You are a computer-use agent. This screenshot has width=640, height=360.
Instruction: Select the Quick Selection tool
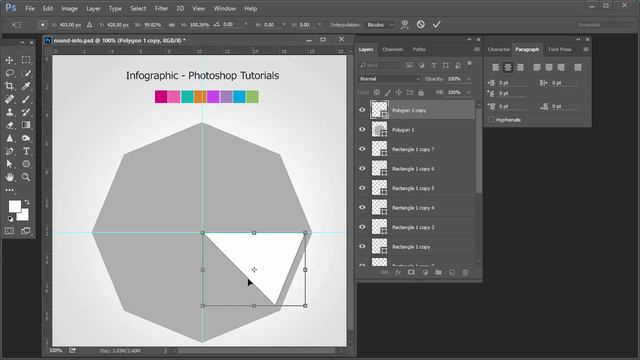[26, 73]
